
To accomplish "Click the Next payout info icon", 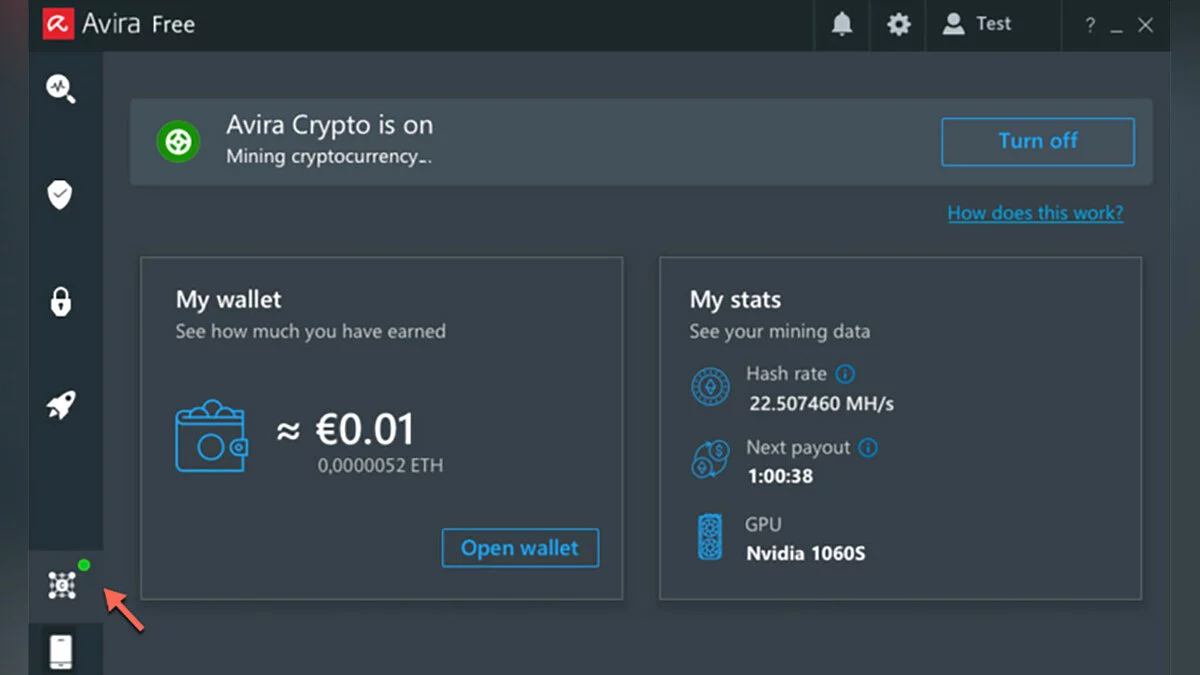I will [868, 448].
